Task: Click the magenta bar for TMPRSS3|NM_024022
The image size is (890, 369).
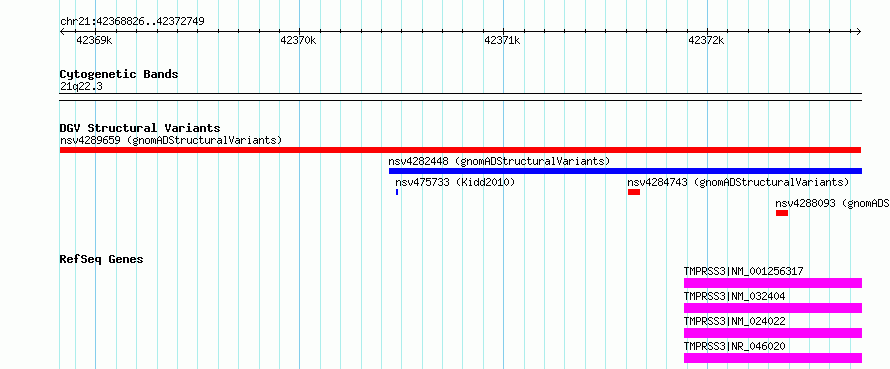Action: [773, 333]
